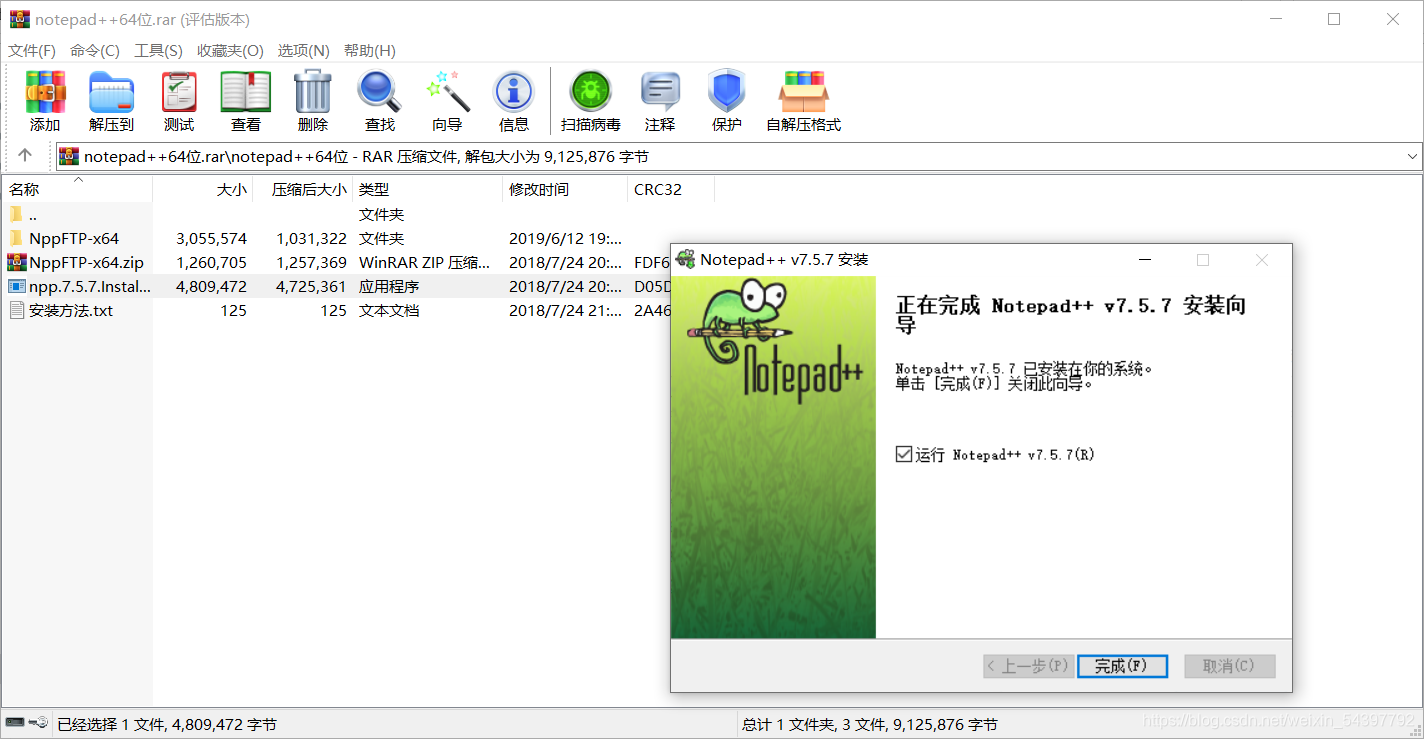
Task: Click the NppFTP-x64.zip archive icon
Action: click(16, 262)
